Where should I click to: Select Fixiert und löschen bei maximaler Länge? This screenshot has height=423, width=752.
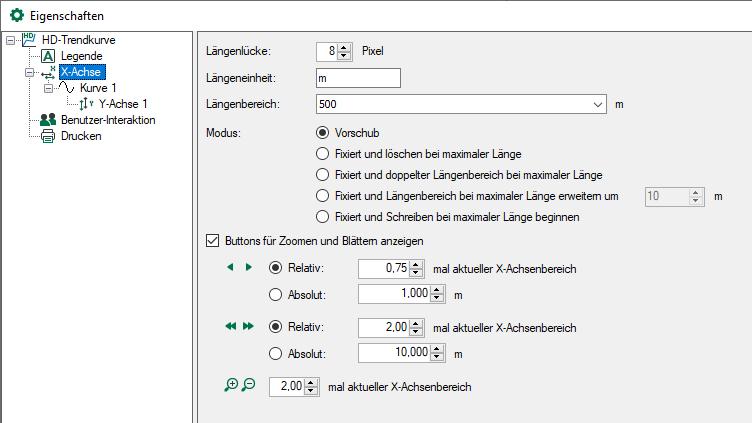pyautogui.click(x=322, y=153)
